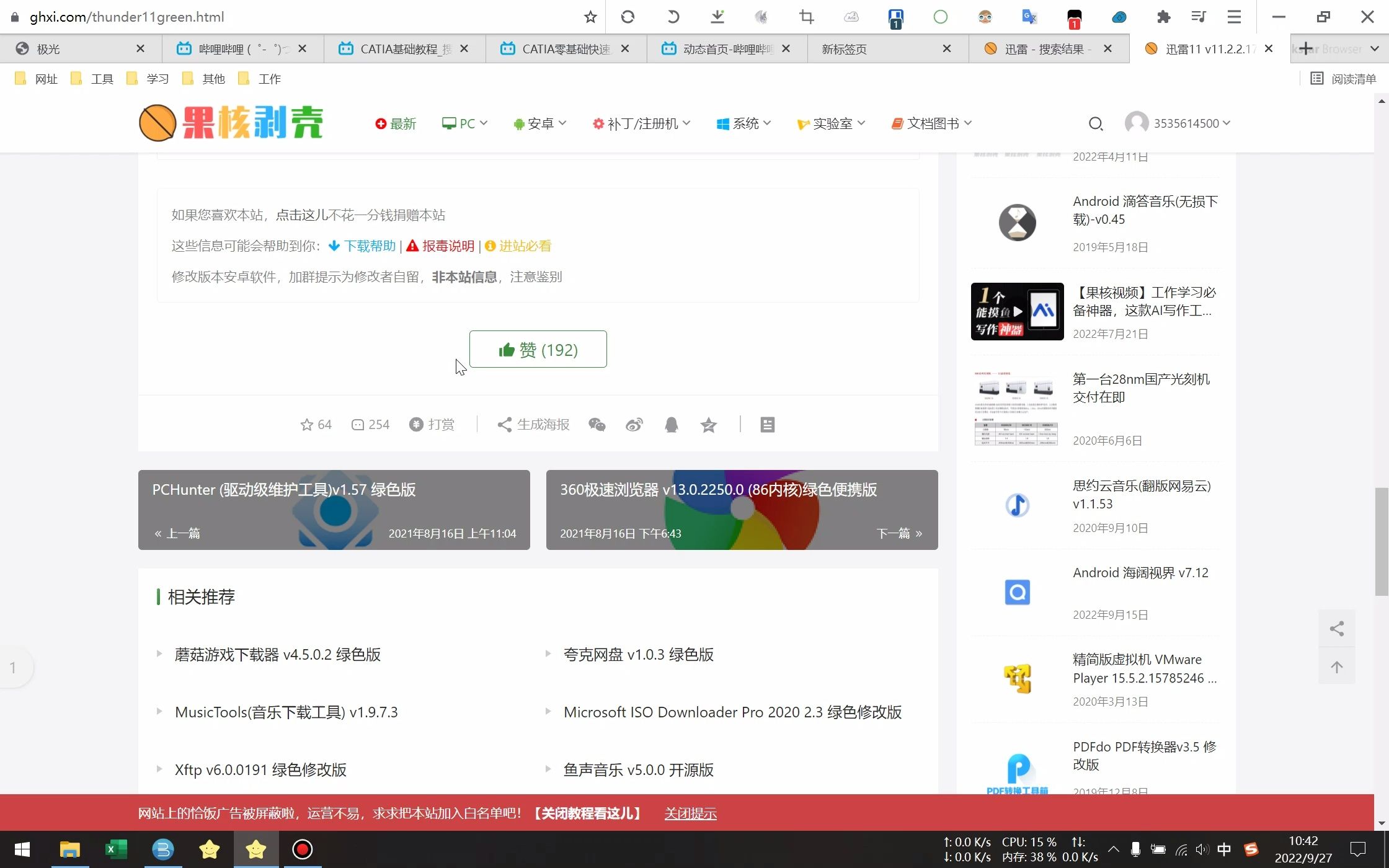This screenshot has height=868, width=1389.
Task: Open the notification center icon
Action: click(x=1358, y=849)
